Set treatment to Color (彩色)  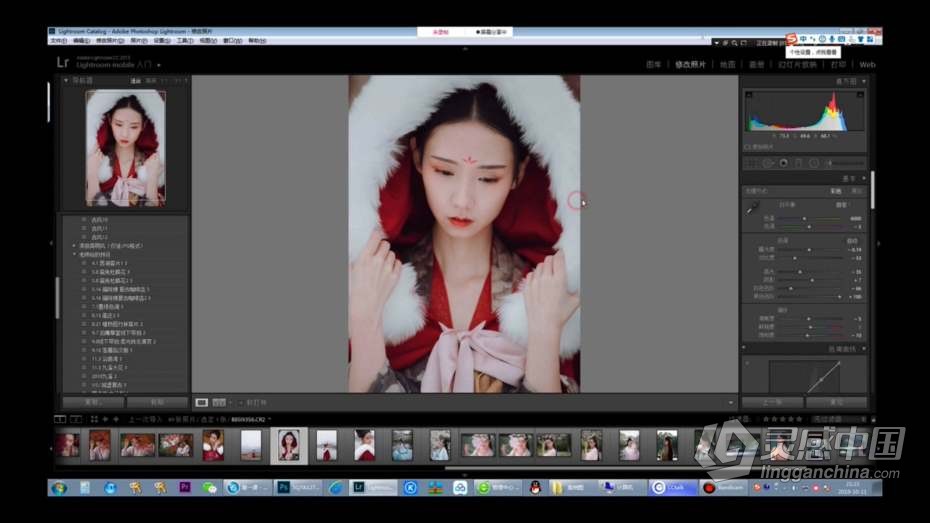coord(836,192)
